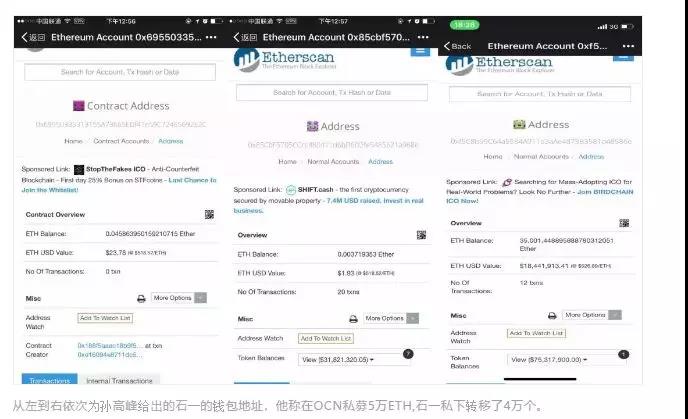Focus search field in middle Etherscan page
The width and height of the screenshot is (688, 419).
(332, 93)
